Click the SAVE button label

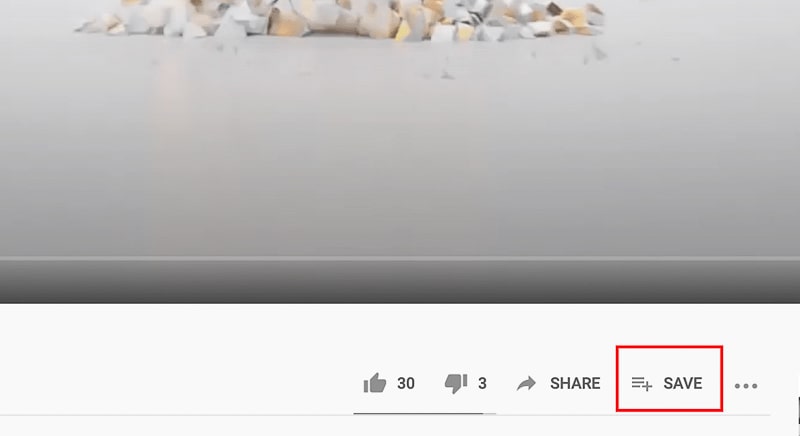point(683,383)
